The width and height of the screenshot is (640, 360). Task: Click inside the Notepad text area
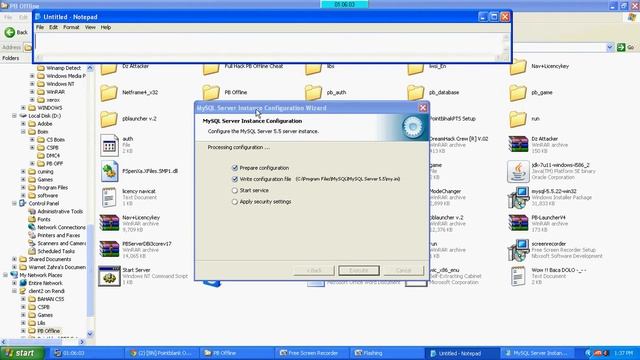(268, 44)
